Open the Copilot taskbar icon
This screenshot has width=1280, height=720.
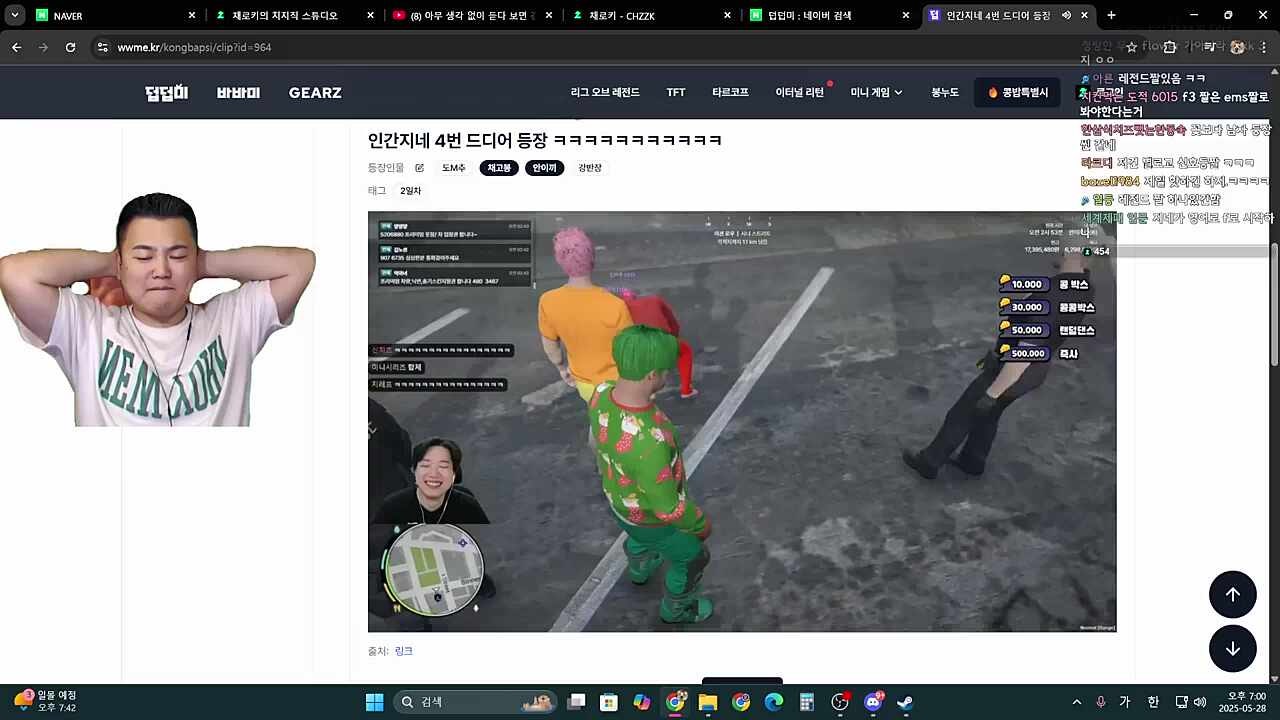(642, 702)
